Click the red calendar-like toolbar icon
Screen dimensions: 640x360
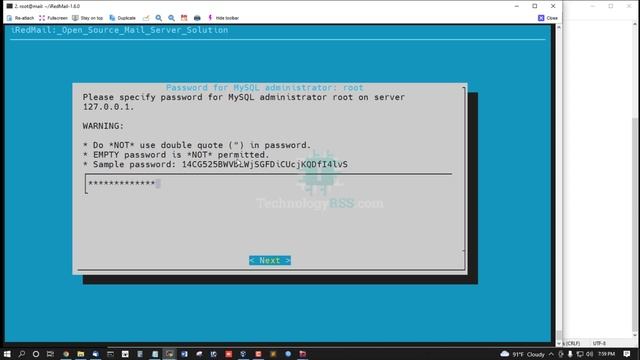(x=184, y=18)
